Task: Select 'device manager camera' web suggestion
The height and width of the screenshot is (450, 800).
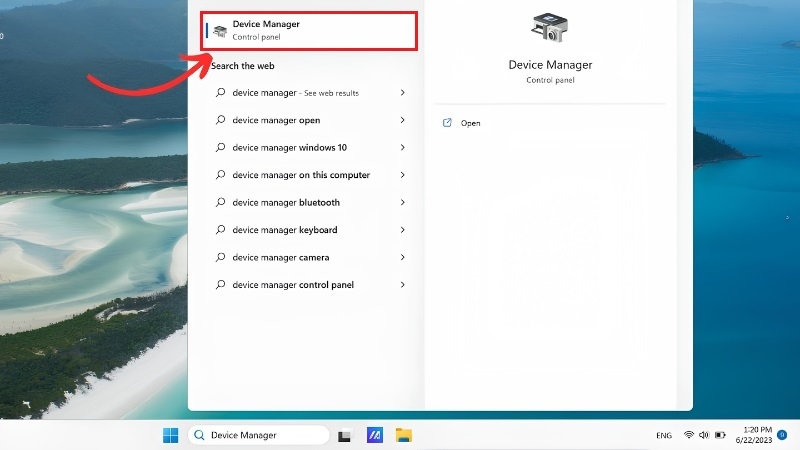Action: [310, 258]
